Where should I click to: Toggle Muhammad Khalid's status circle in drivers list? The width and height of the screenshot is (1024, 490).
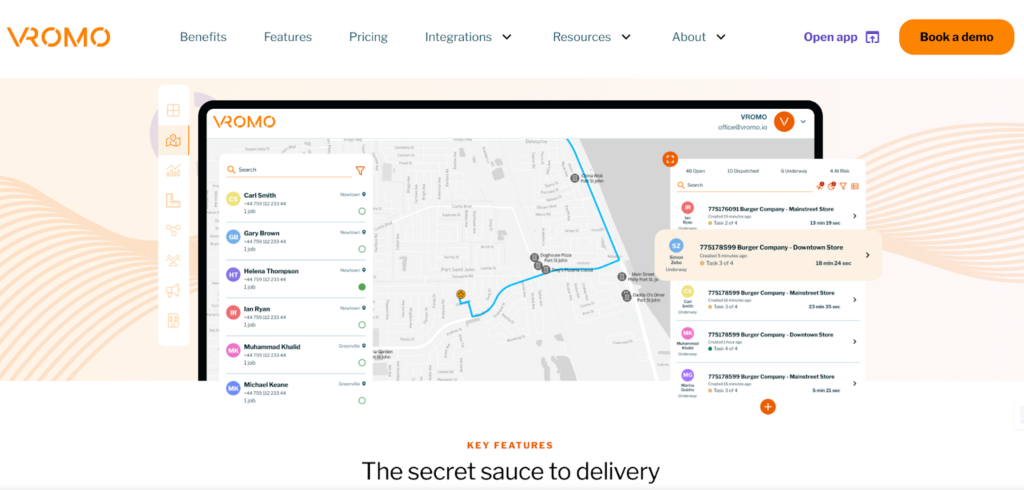(x=362, y=363)
